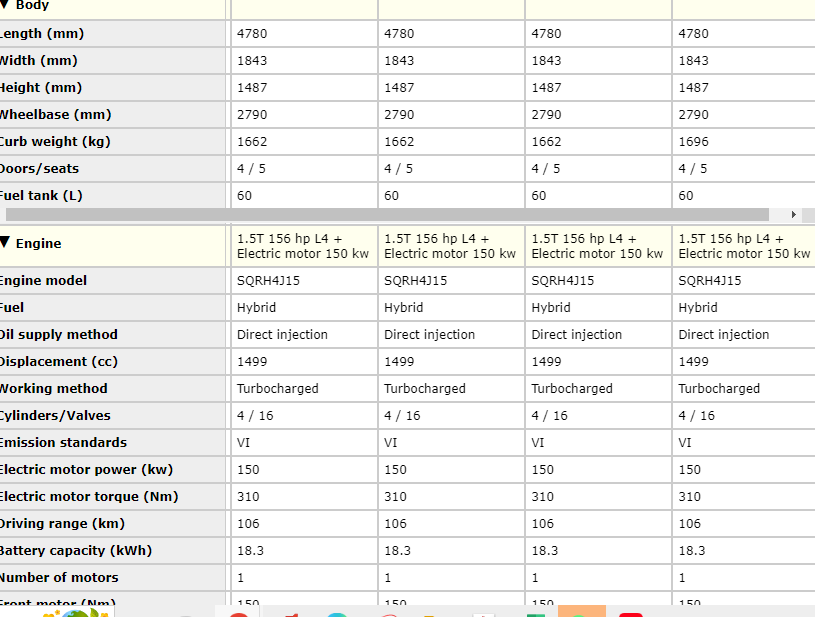Select the Driving range (km) label
815x617 pixels.
(x=62, y=524)
